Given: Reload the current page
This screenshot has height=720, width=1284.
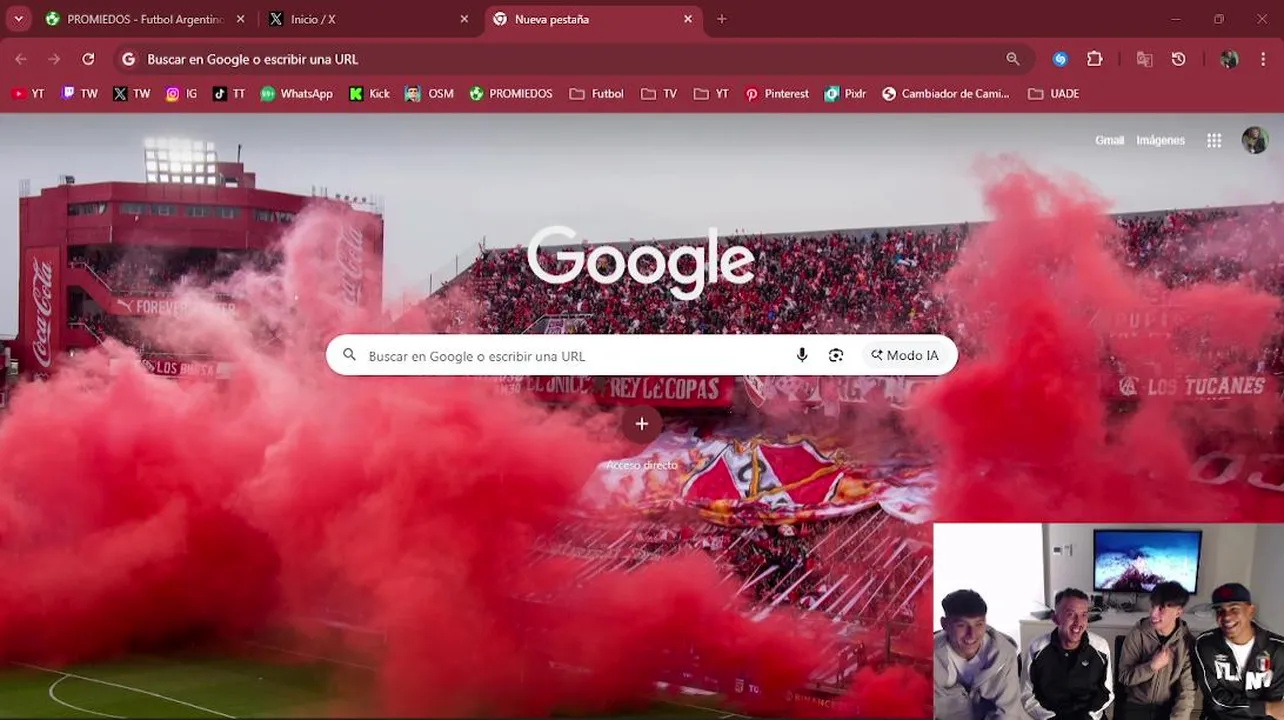Looking at the screenshot, I should [88, 59].
